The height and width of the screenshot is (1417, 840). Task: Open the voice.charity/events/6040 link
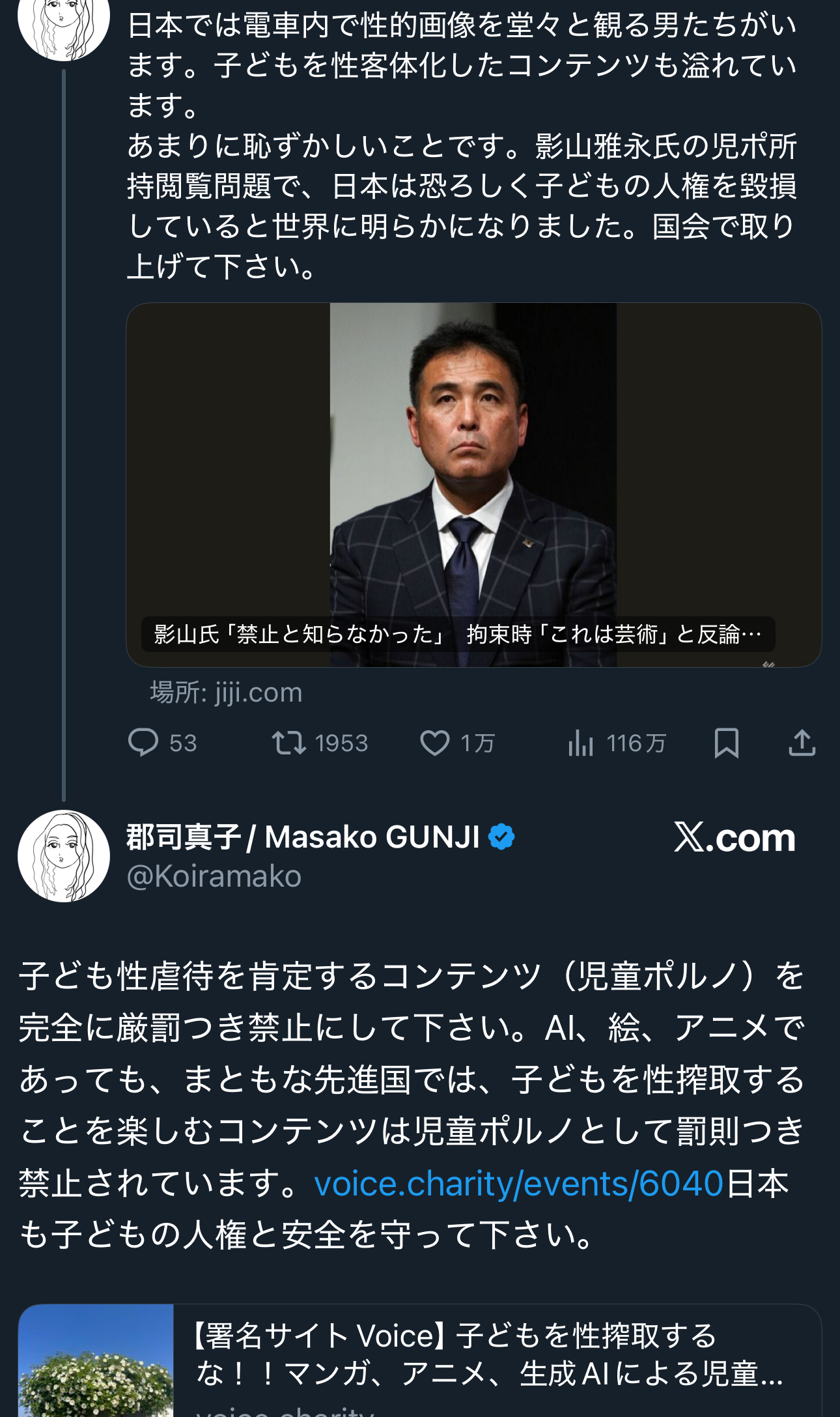519,1184
